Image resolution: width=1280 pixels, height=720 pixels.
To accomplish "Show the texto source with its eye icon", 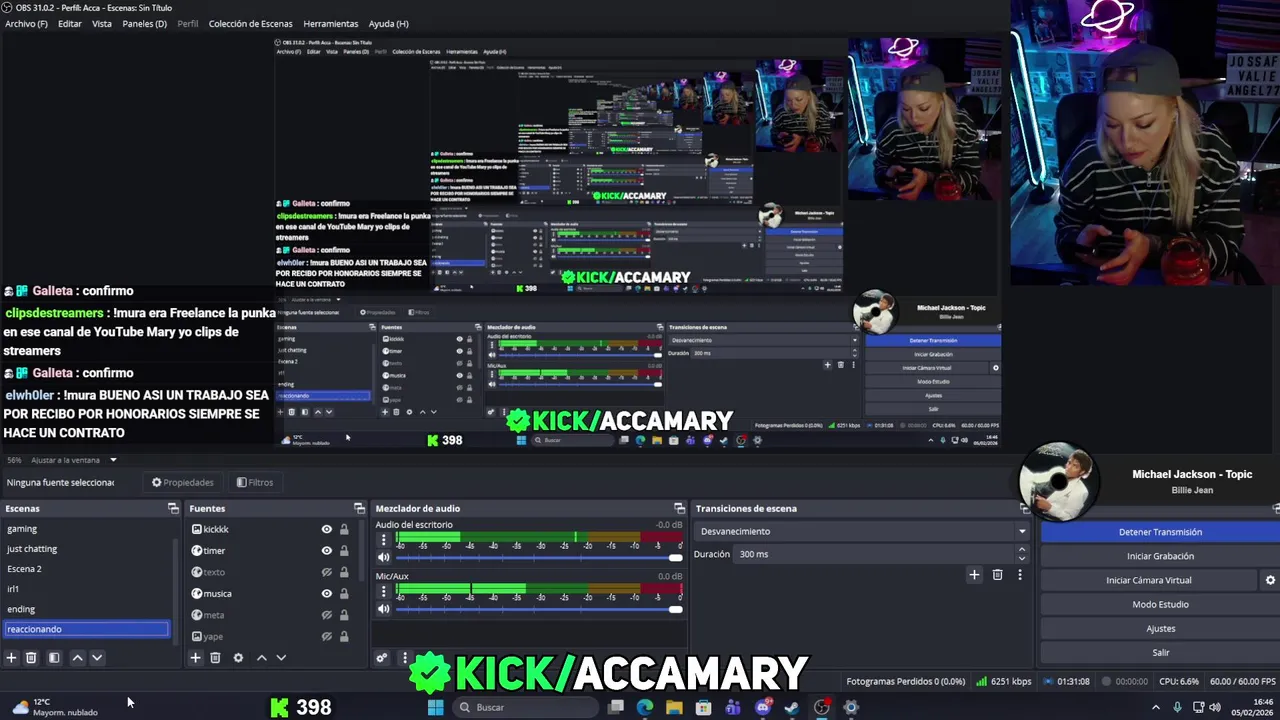I will tap(326, 572).
